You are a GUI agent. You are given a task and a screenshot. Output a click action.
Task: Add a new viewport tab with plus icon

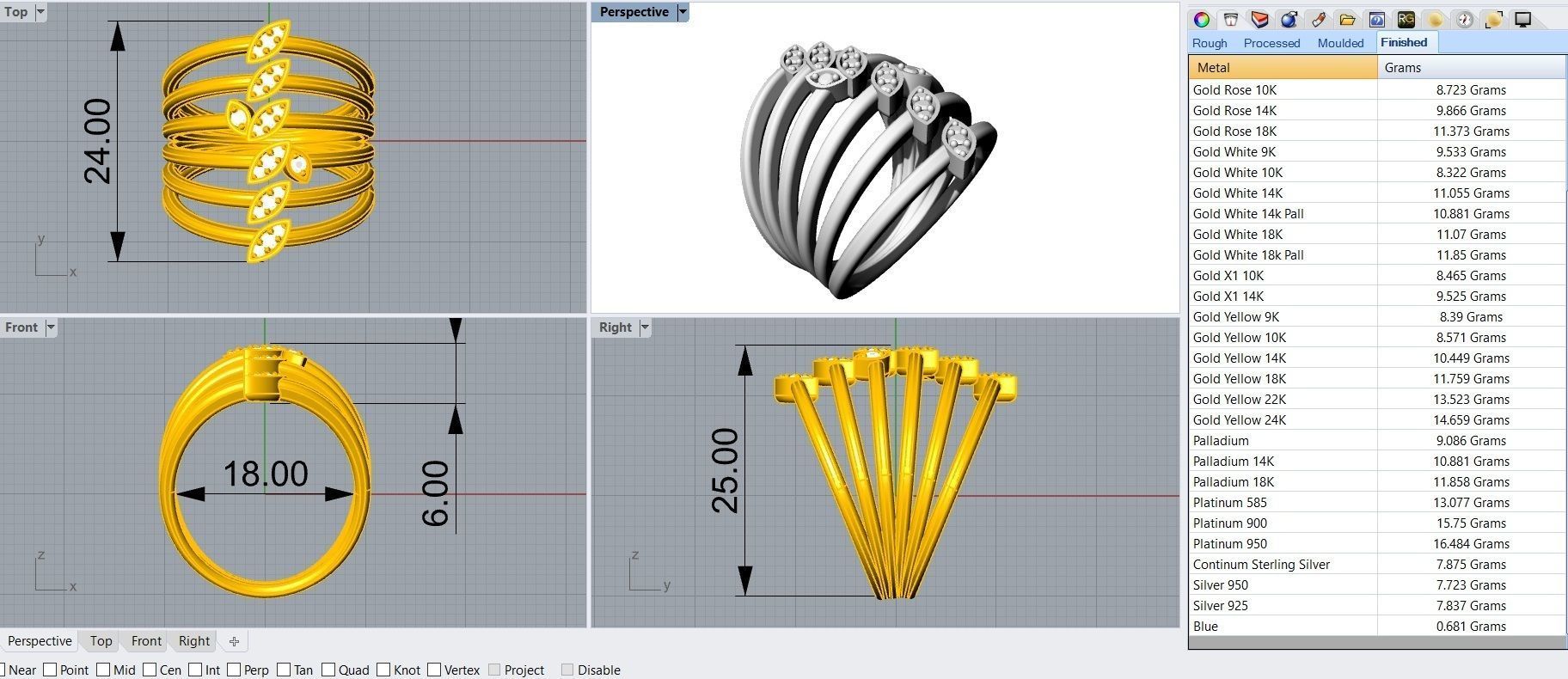pyautogui.click(x=234, y=641)
